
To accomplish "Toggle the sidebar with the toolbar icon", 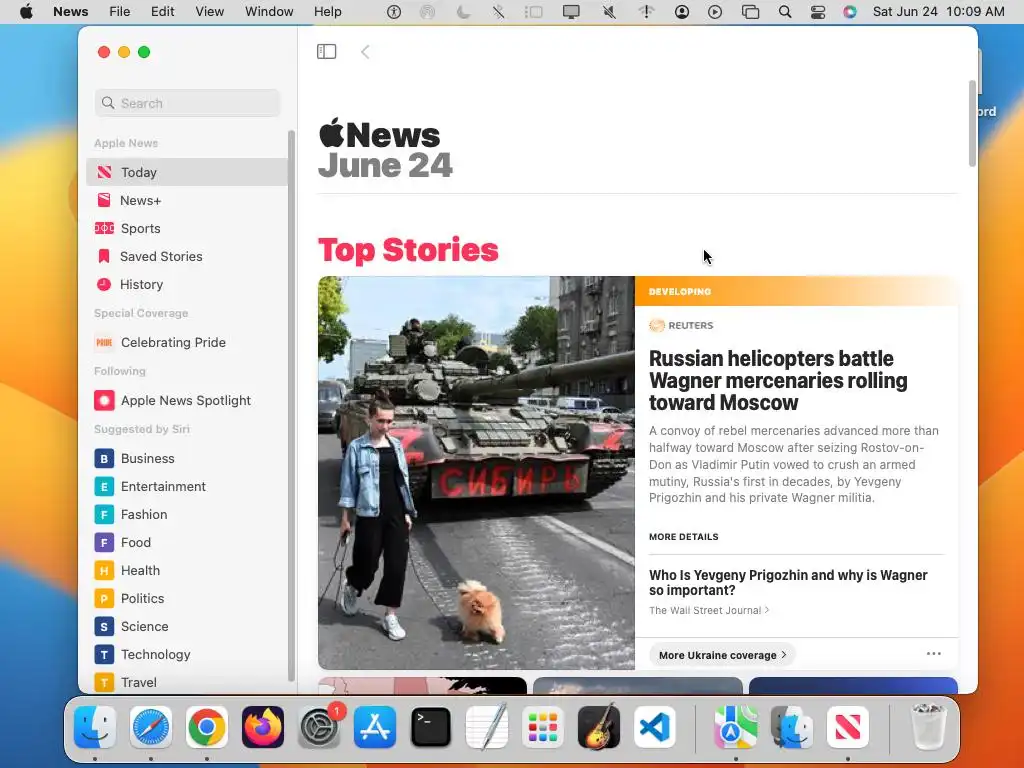I will (x=327, y=52).
